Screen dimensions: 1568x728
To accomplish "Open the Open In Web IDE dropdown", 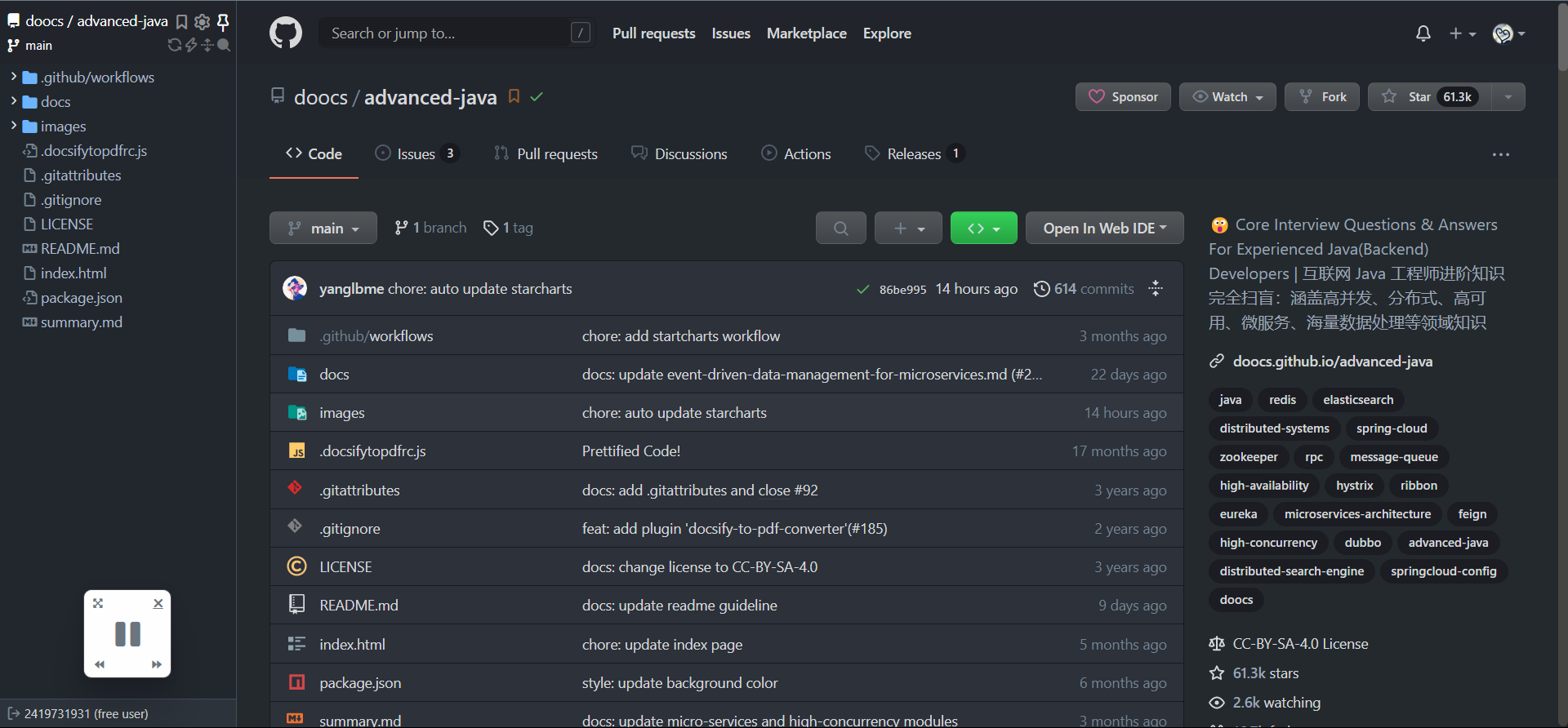I will [1105, 228].
